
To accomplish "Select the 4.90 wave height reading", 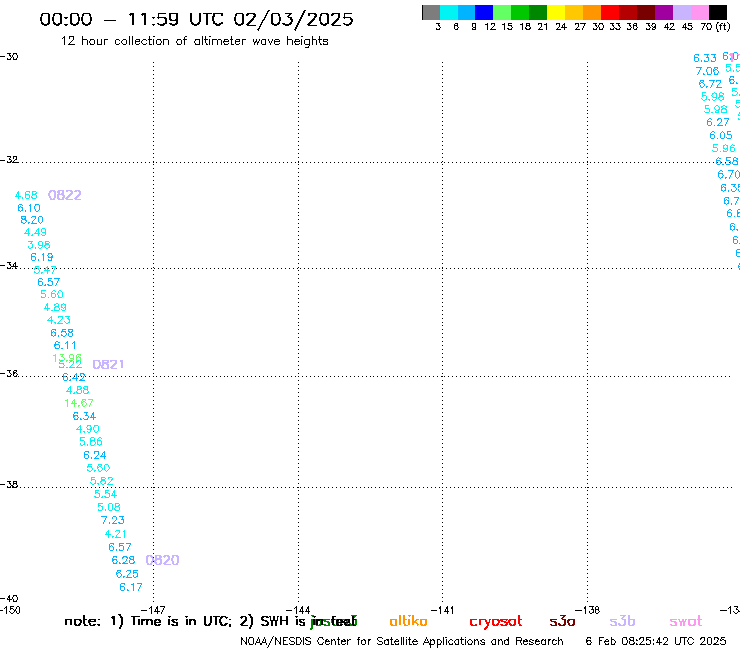I will [88, 429].
